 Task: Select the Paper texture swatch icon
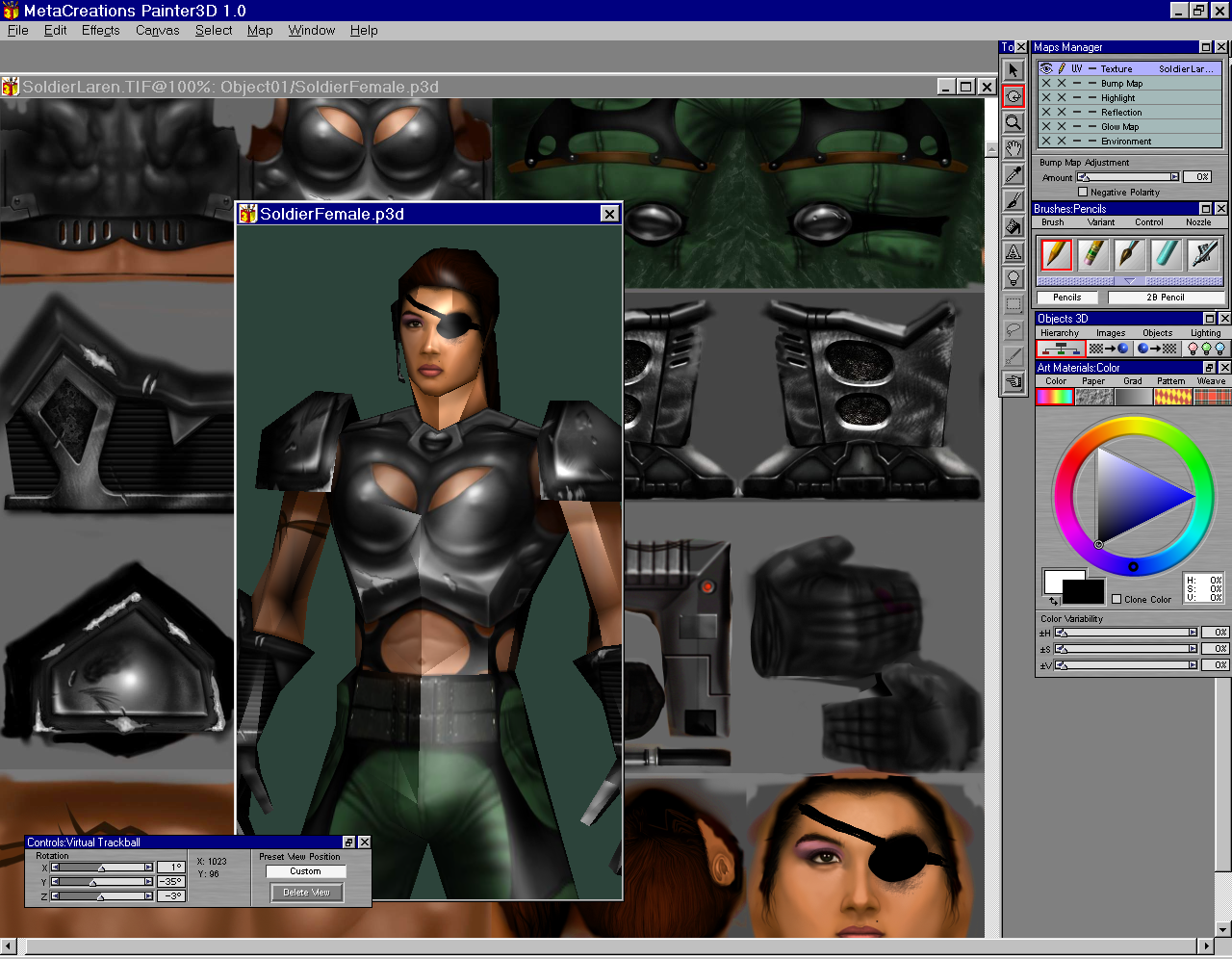point(1093,397)
